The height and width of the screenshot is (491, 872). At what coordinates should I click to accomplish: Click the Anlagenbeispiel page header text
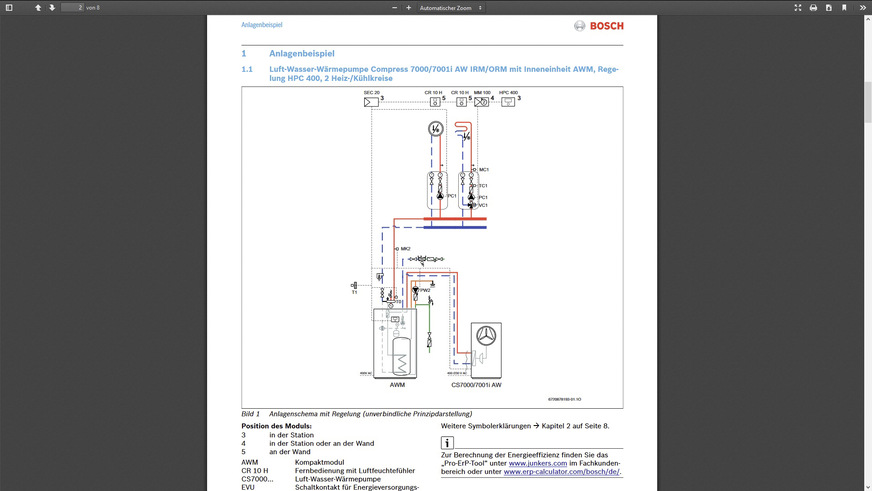(x=261, y=25)
